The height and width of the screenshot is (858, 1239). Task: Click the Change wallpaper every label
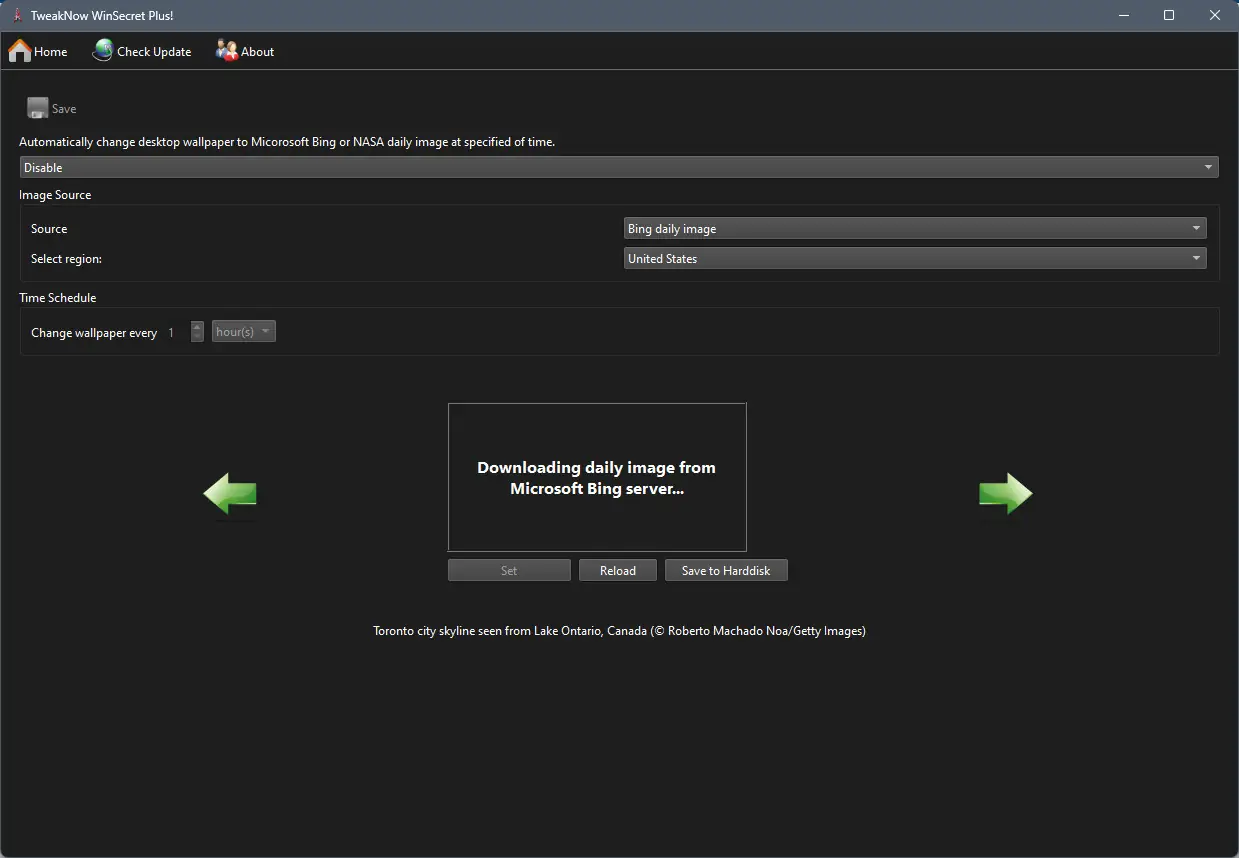pos(94,333)
